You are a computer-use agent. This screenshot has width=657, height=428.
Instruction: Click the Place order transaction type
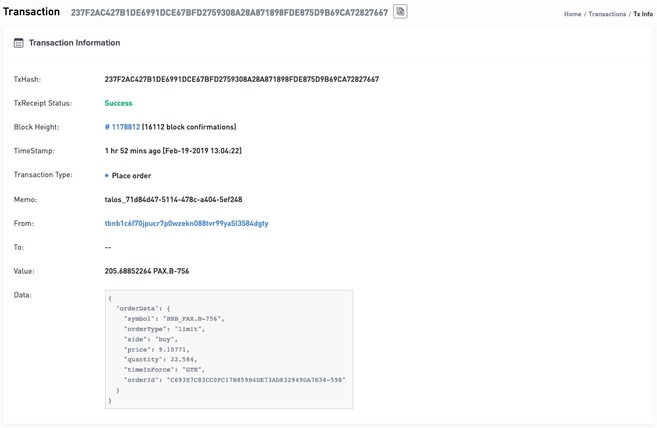[x=131, y=175]
